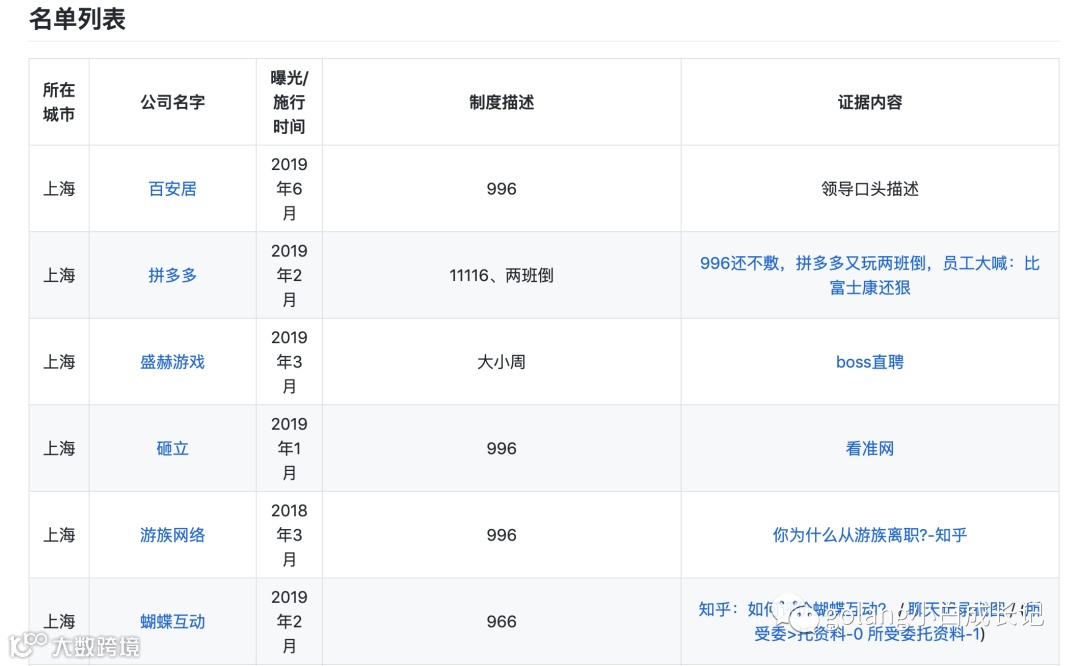Click the 2018年3月 date for 游族网络
This screenshot has width=1080, height=666.
coord(289,535)
